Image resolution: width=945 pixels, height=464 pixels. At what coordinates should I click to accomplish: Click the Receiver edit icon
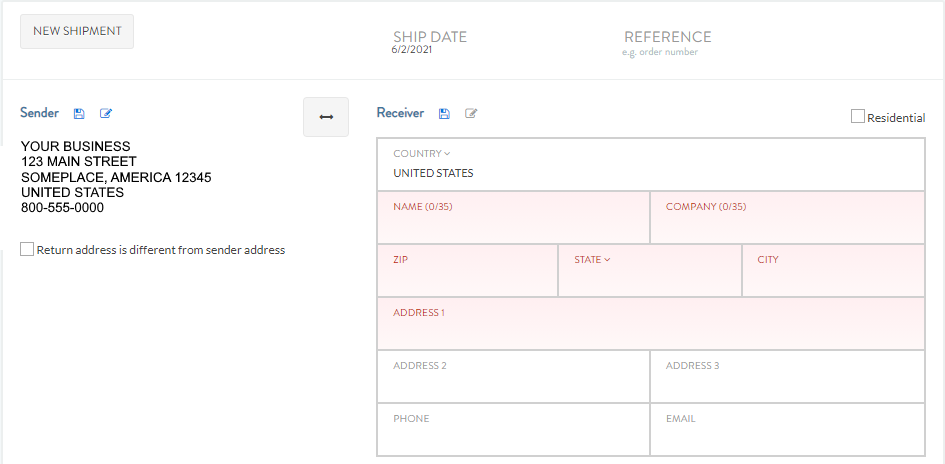point(471,114)
